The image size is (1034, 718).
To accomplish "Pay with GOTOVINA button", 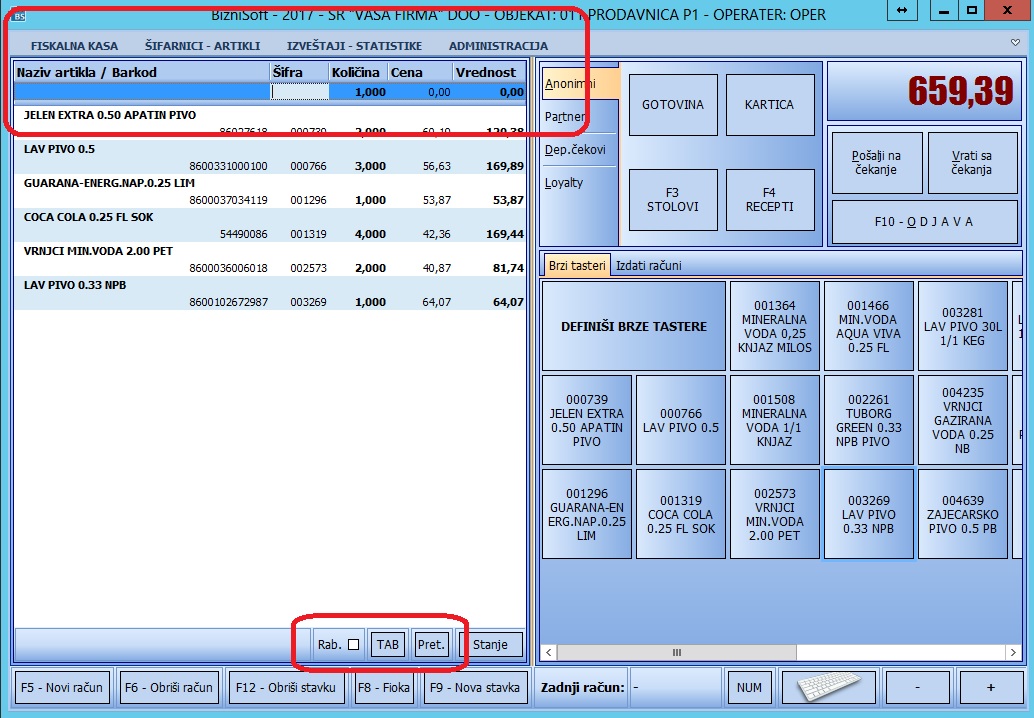I will tap(673, 104).
